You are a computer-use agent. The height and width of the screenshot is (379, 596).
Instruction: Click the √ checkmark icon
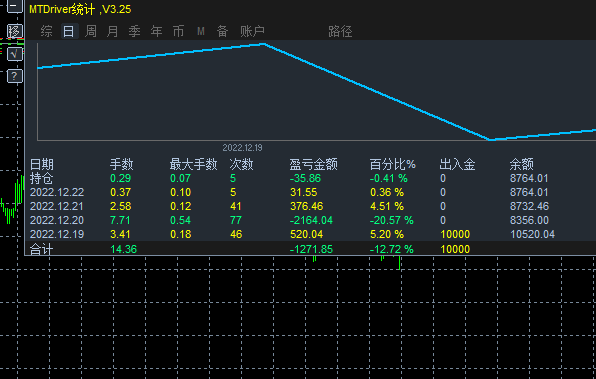[x=15, y=54]
